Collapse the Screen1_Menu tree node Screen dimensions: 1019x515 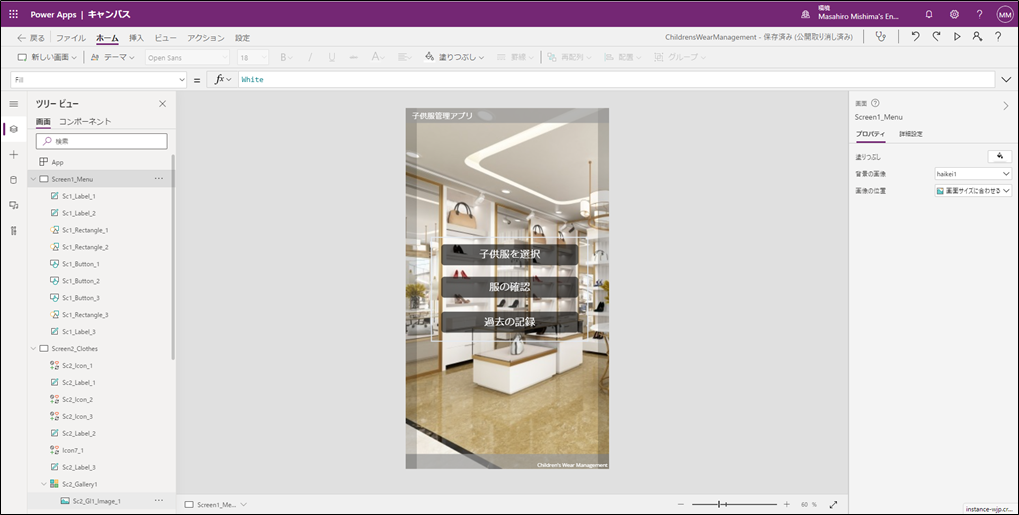point(33,179)
